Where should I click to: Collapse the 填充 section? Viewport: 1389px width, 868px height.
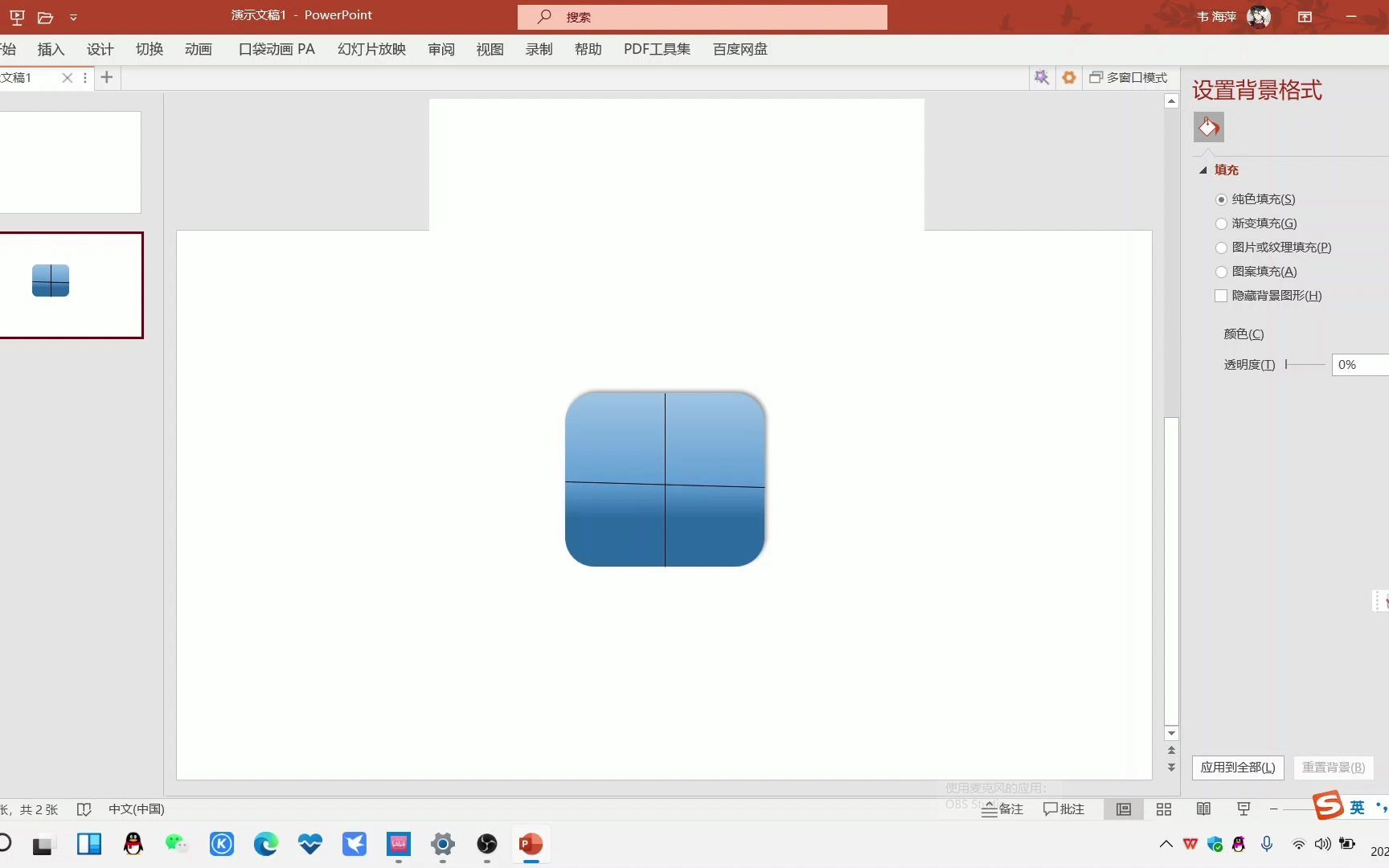pyautogui.click(x=1203, y=170)
